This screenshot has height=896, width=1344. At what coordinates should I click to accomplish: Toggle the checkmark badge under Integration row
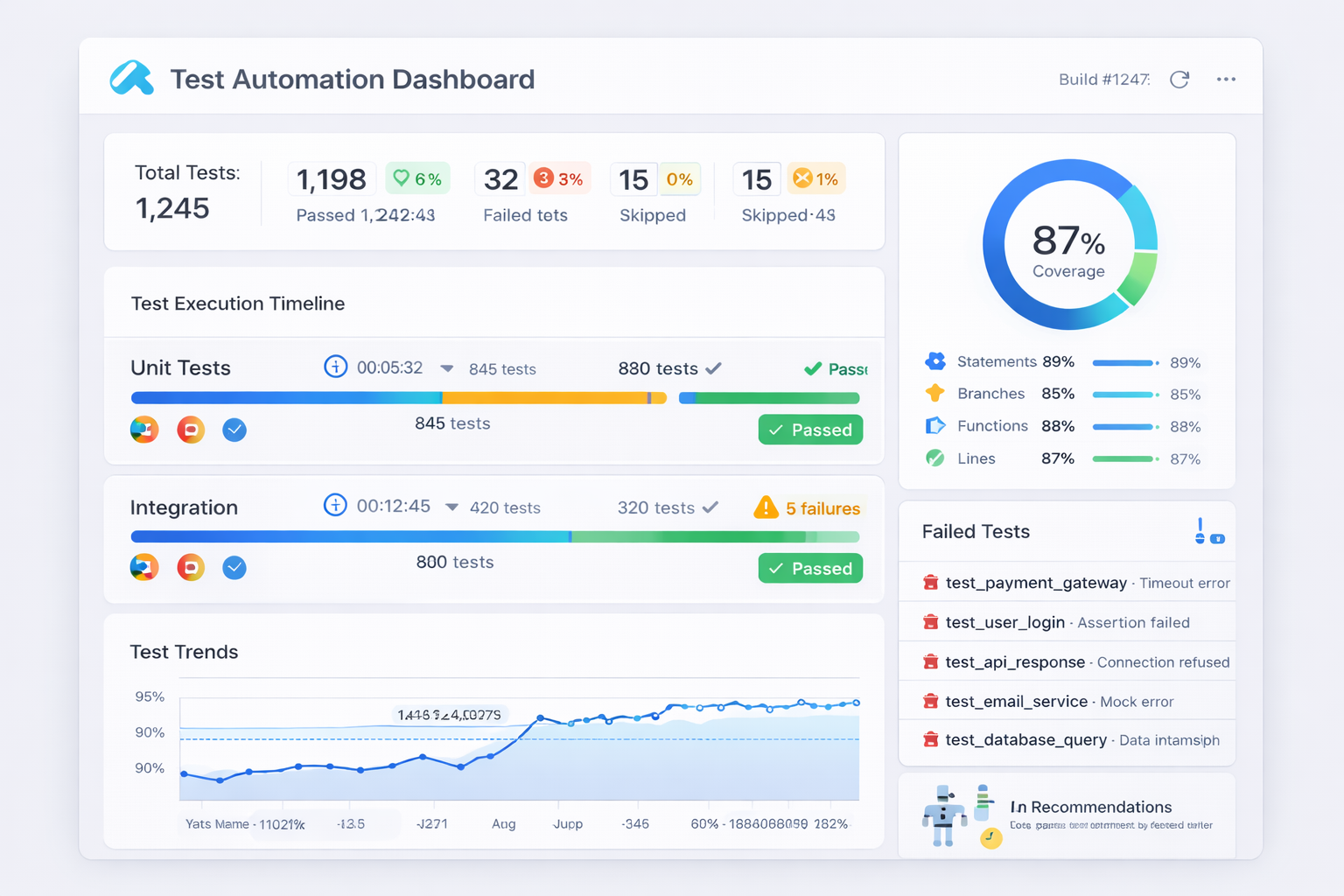click(x=234, y=567)
